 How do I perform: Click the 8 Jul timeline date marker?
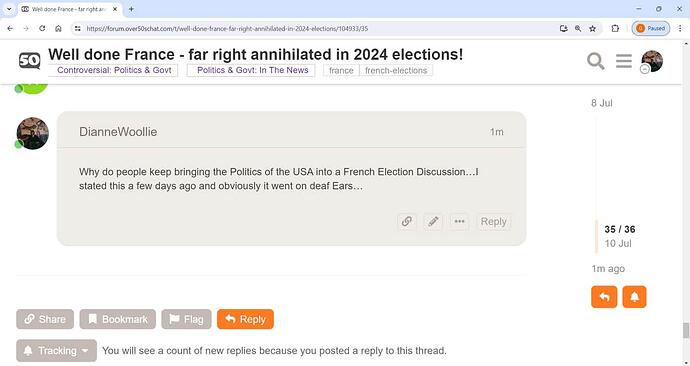pyautogui.click(x=602, y=103)
